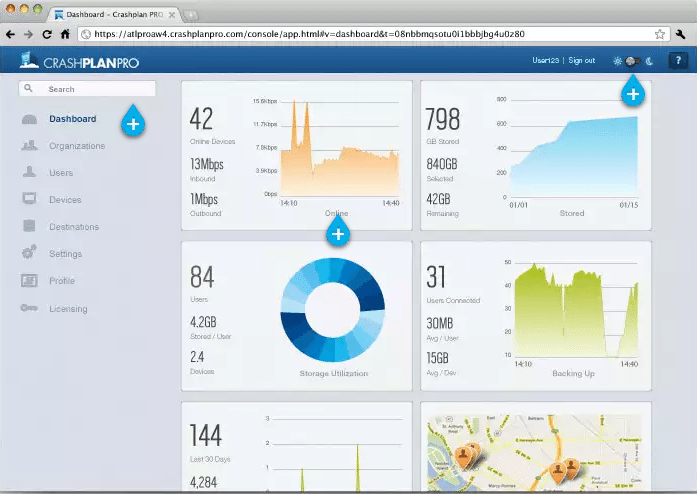Click the Sign out link
The image size is (697, 494).
581,60
